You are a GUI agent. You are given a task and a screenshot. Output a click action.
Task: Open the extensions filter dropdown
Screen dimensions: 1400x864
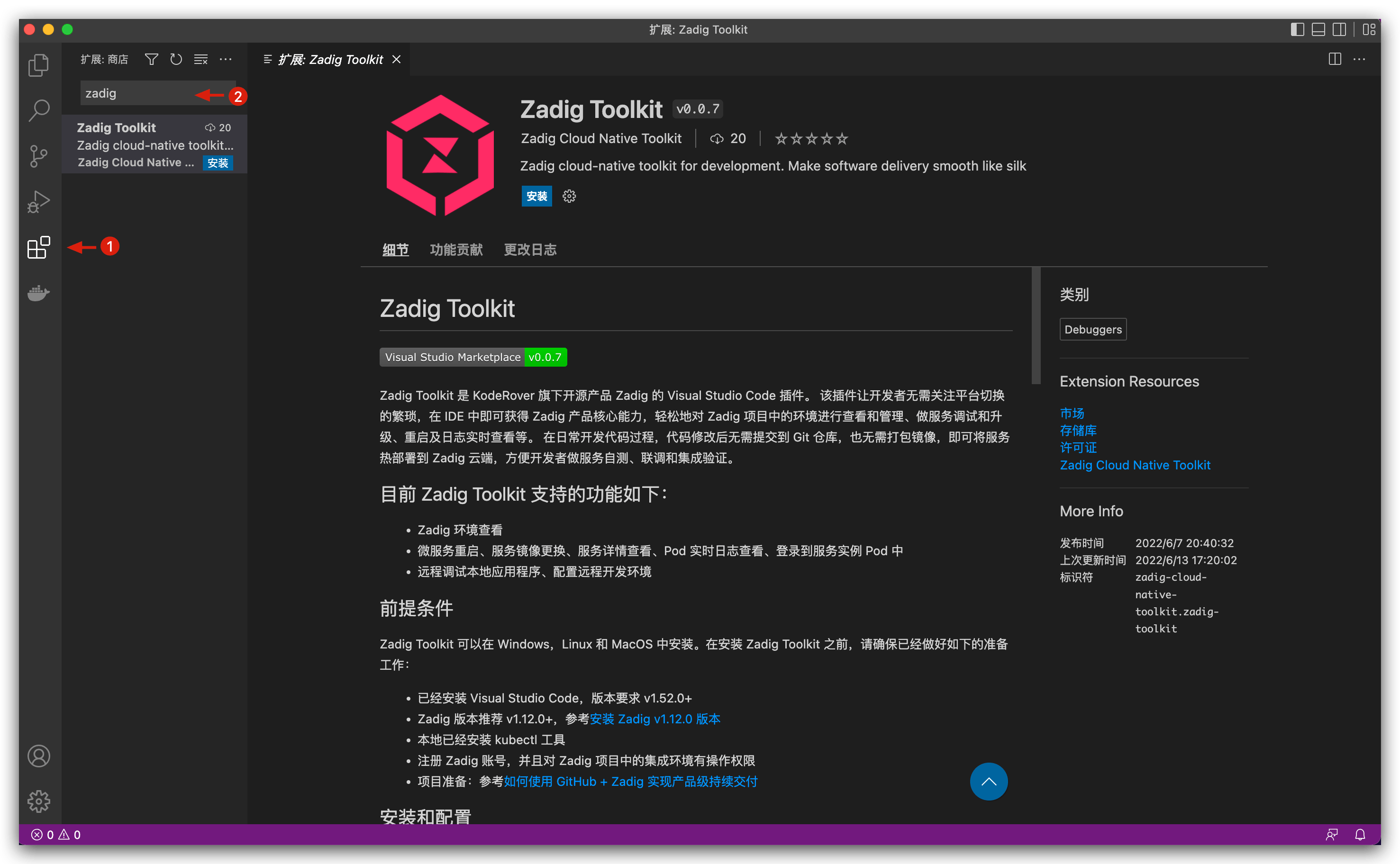151,59
